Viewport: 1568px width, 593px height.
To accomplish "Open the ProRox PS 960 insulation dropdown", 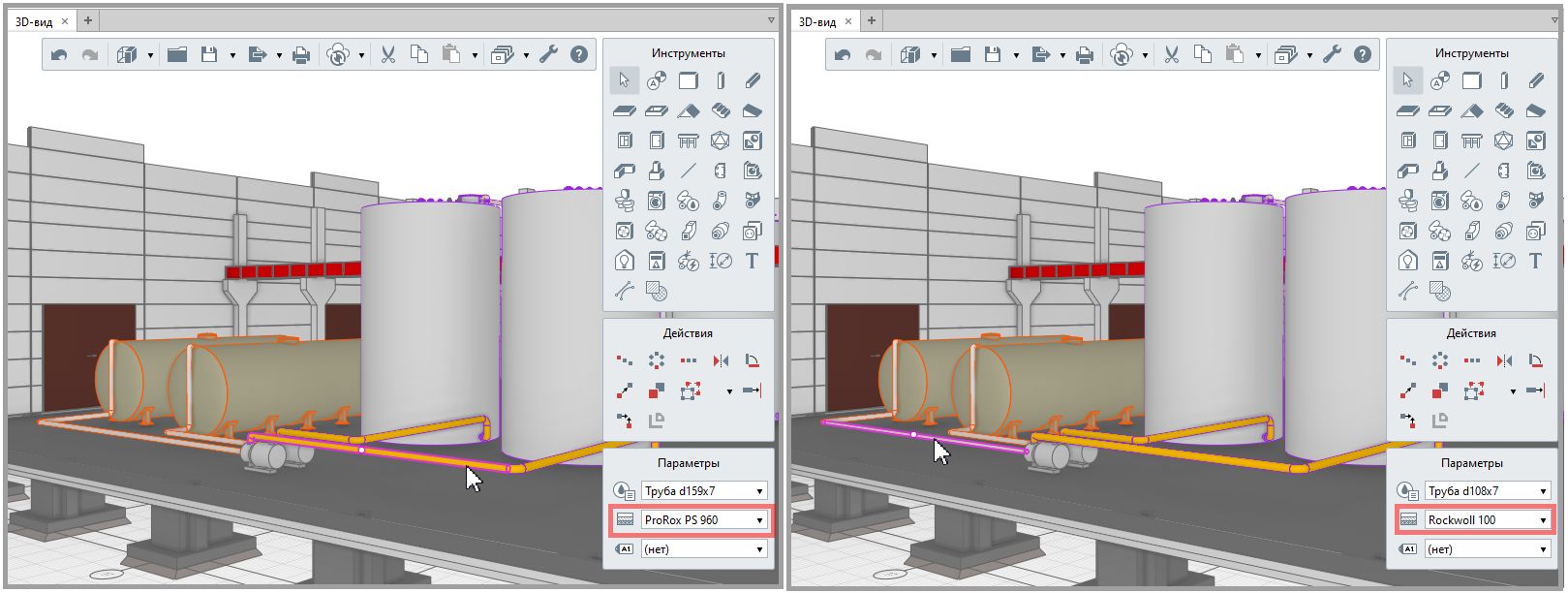I will 703,520.
